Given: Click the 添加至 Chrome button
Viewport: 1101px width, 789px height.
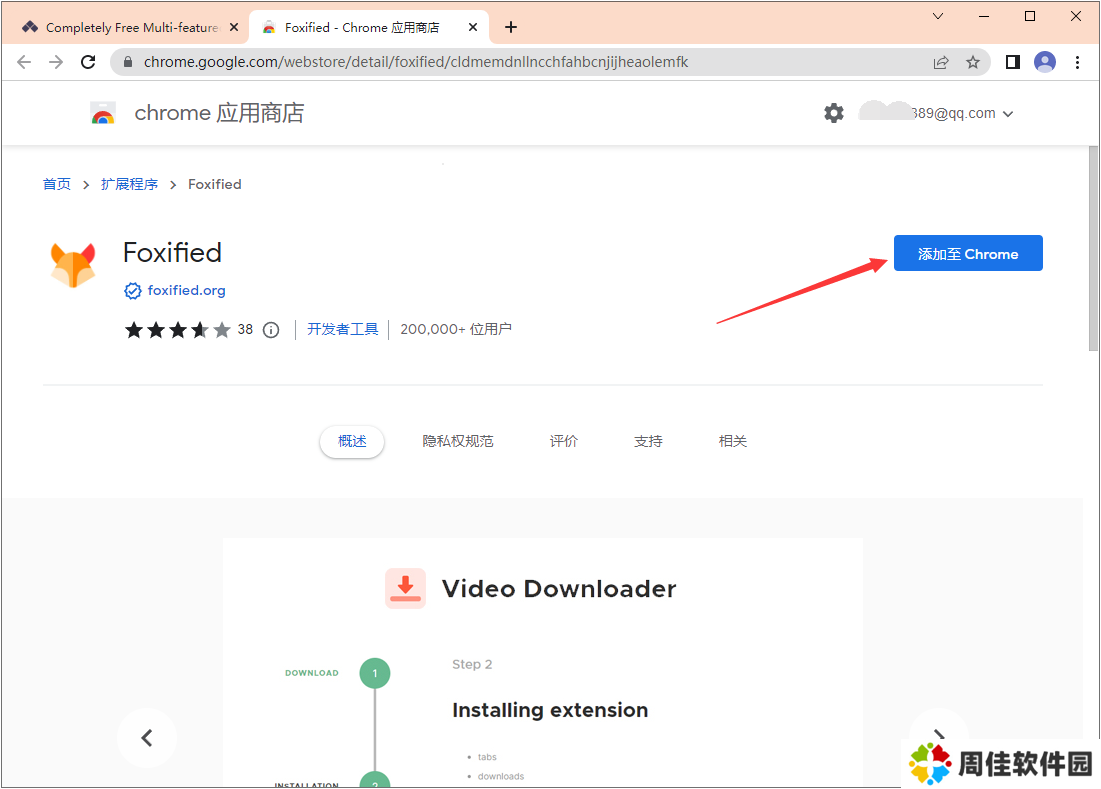Looking at the screenshot, I should point(968,254).
